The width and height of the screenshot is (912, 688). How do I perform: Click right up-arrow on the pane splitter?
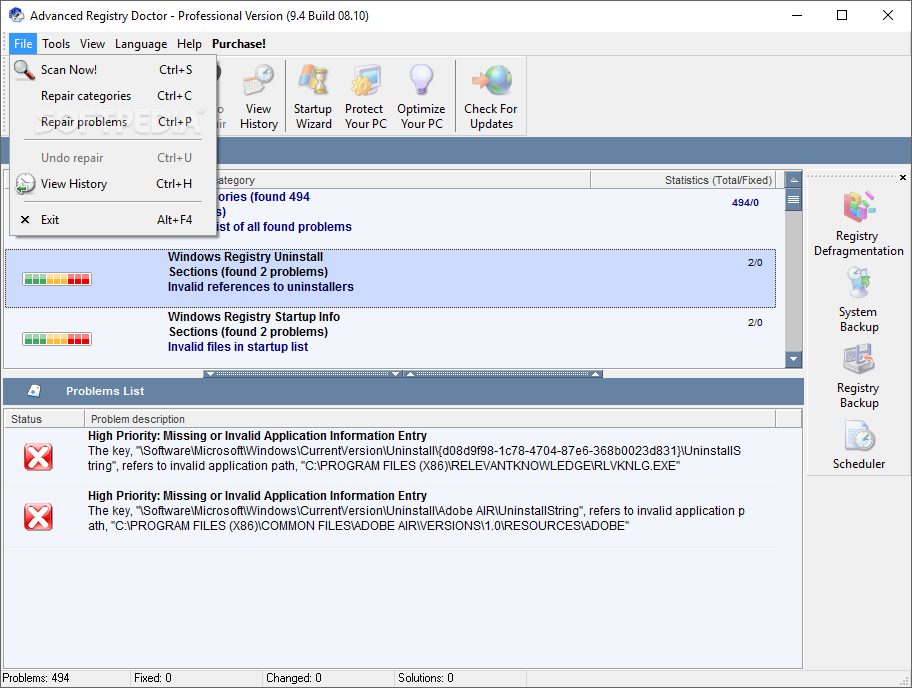click(596, 373)
